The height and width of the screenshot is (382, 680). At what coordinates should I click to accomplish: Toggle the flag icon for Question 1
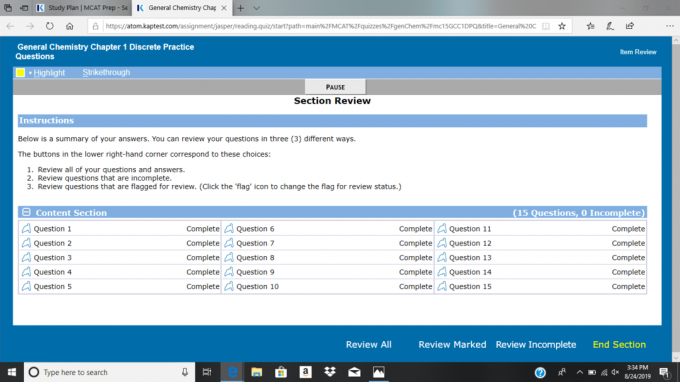[26, 228]
